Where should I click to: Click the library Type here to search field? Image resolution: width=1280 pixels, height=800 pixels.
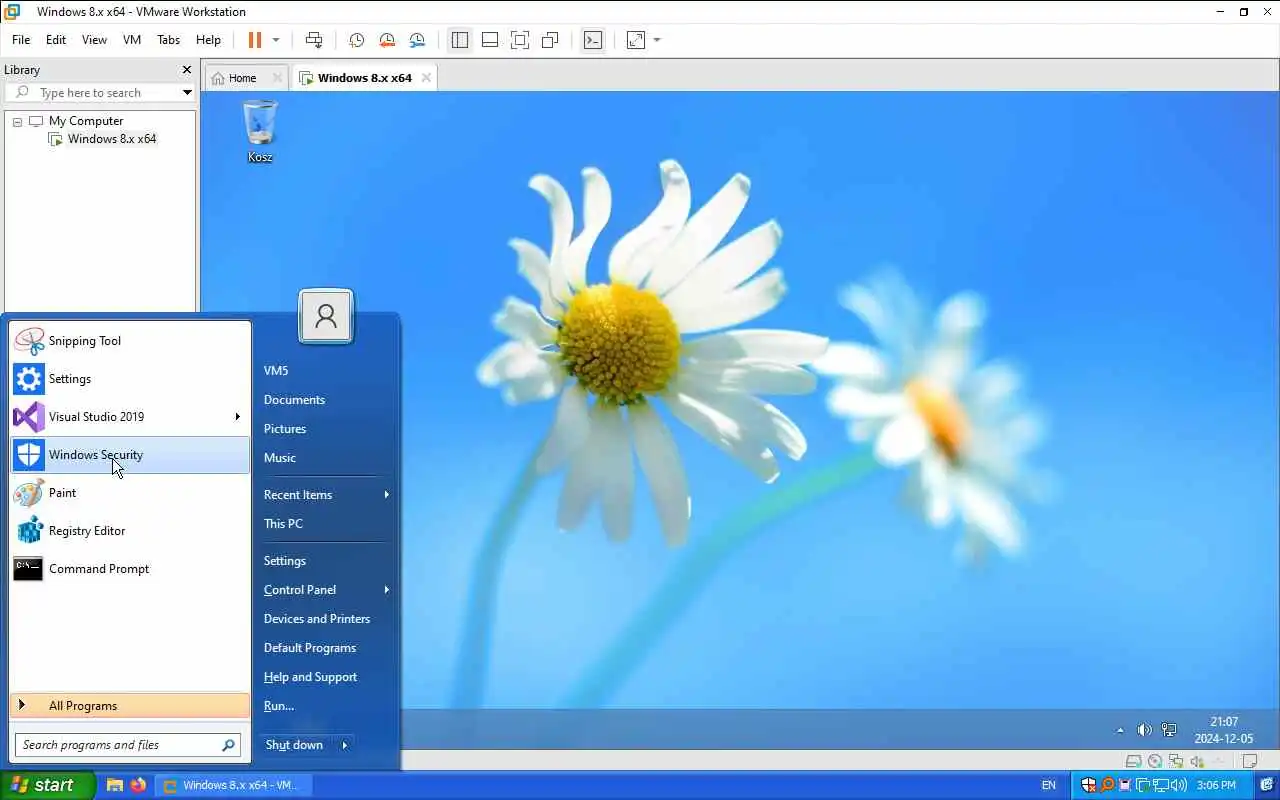point(100,93)
